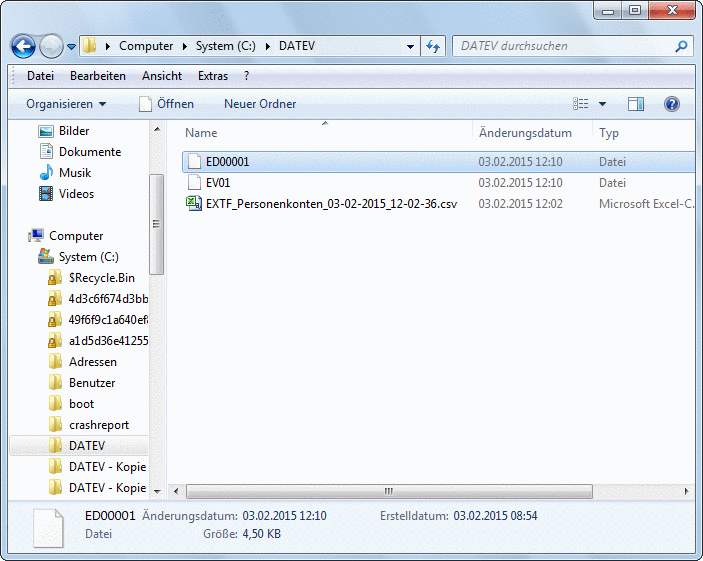Select System (C:) in the address breadcrumb
Viewport: 703px width, 561px height.
tap(226, 46)
